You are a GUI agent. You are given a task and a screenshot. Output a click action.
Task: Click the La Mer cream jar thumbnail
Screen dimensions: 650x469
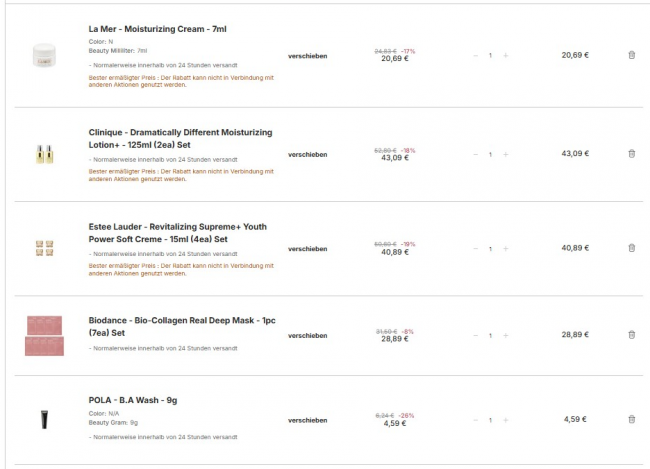tap(44, 54)
